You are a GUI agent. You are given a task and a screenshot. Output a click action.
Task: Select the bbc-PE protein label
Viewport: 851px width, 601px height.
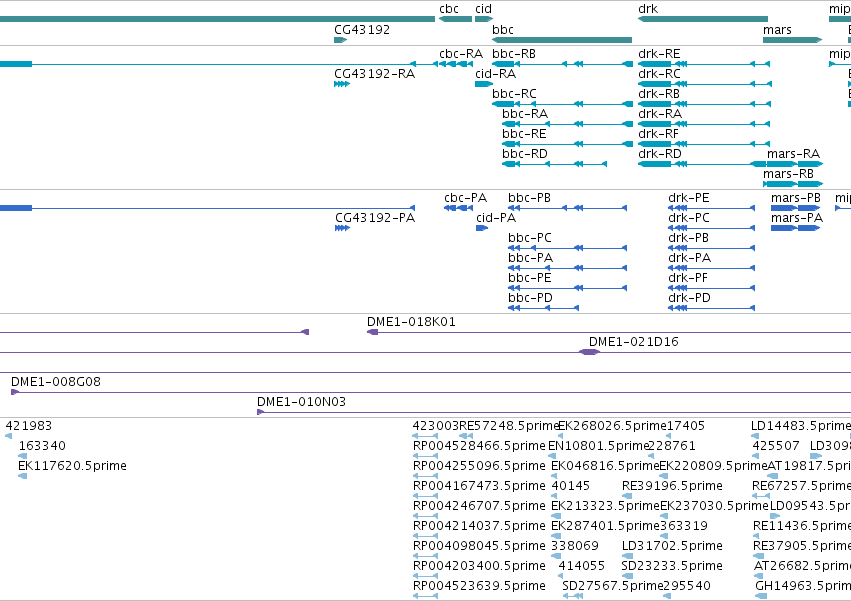click(530, 279)
